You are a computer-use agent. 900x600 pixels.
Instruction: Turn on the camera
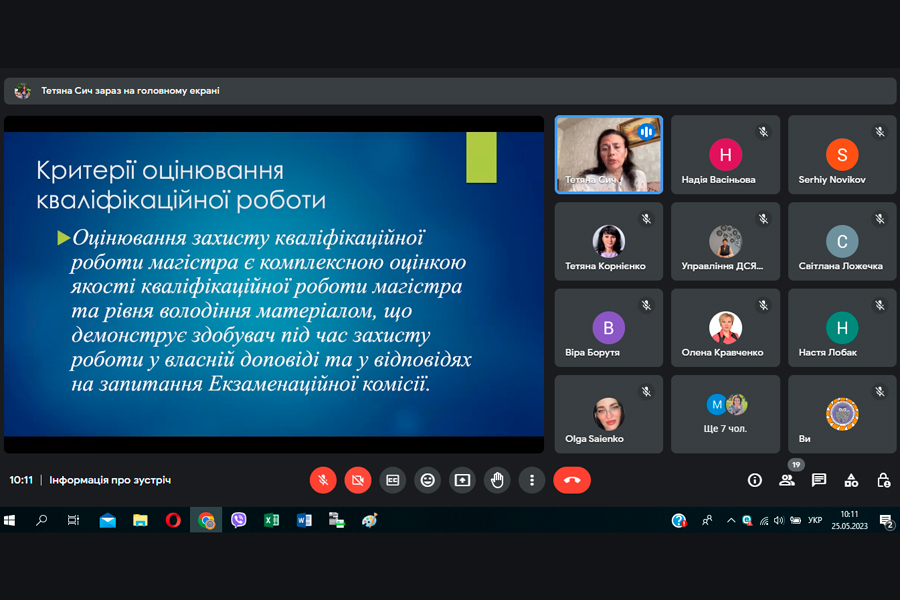pos(358,480)
